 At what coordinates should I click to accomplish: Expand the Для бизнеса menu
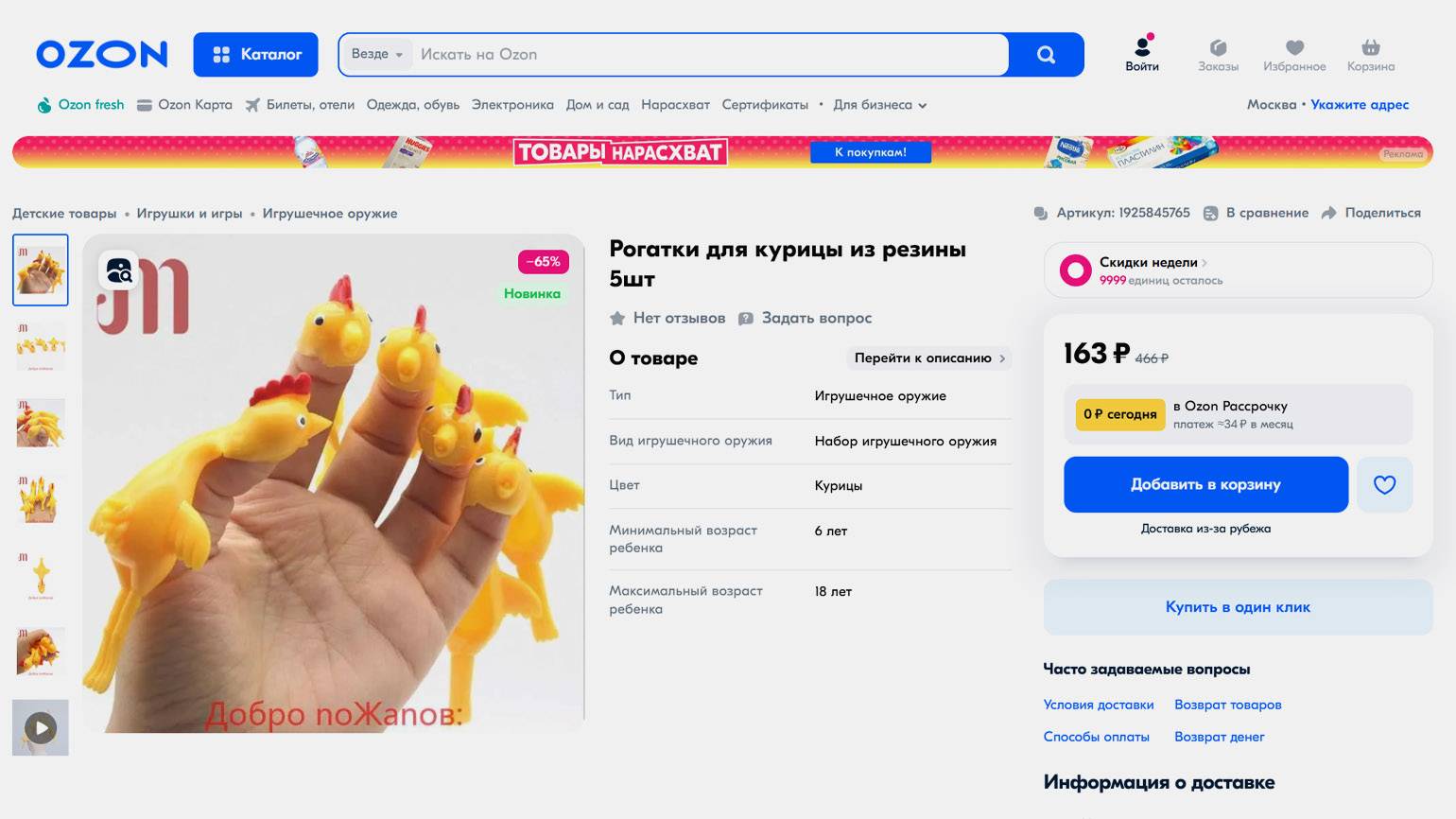879,105
